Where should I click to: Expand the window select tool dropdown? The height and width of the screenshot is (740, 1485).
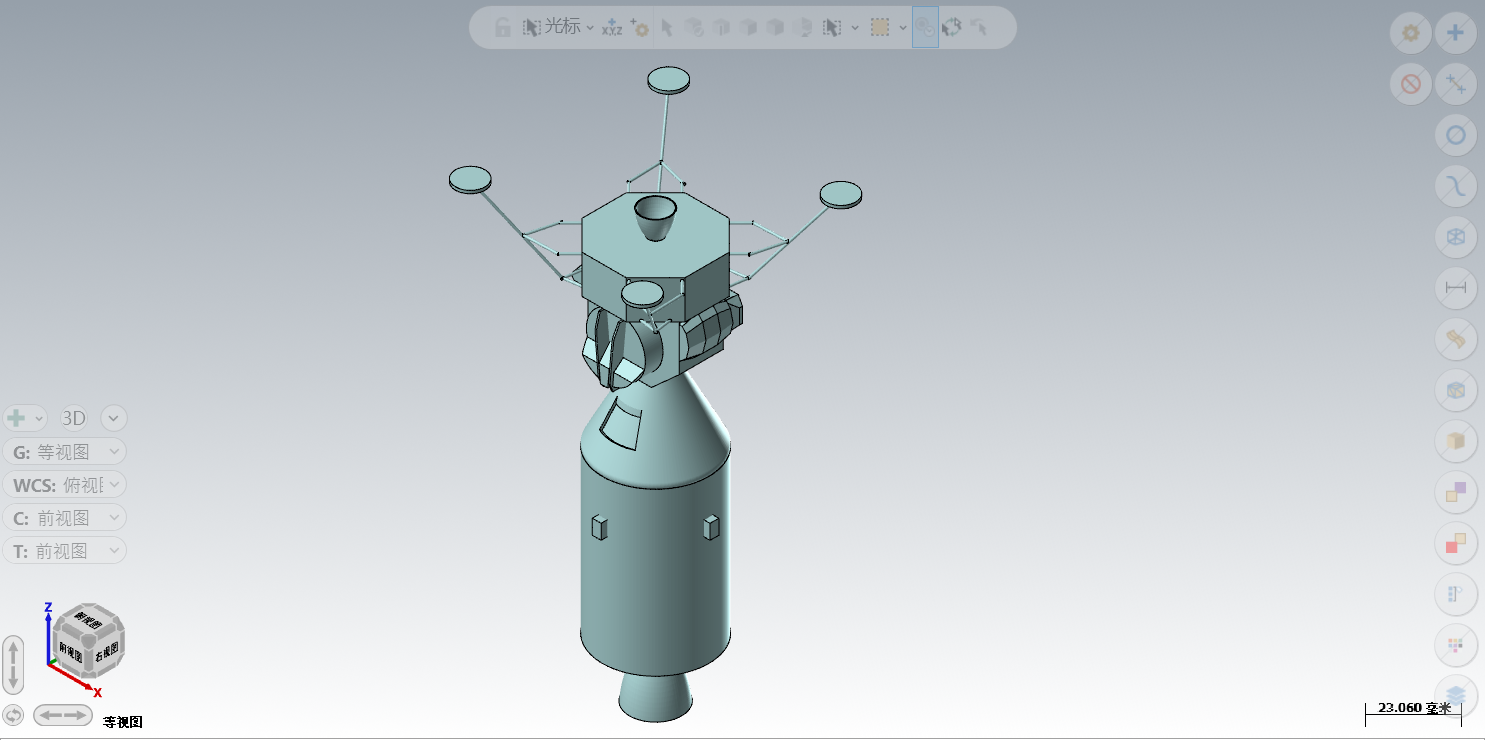(x=855, y=28)
